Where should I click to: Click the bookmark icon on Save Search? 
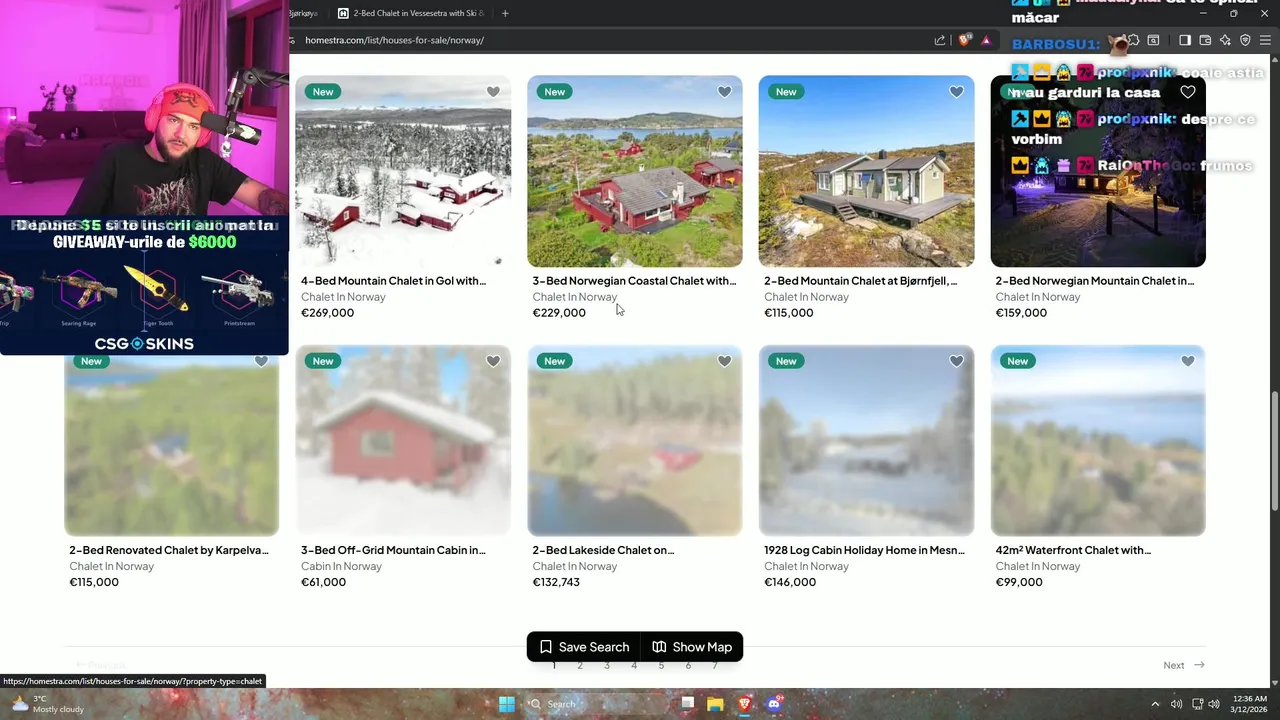coord(546,647)
